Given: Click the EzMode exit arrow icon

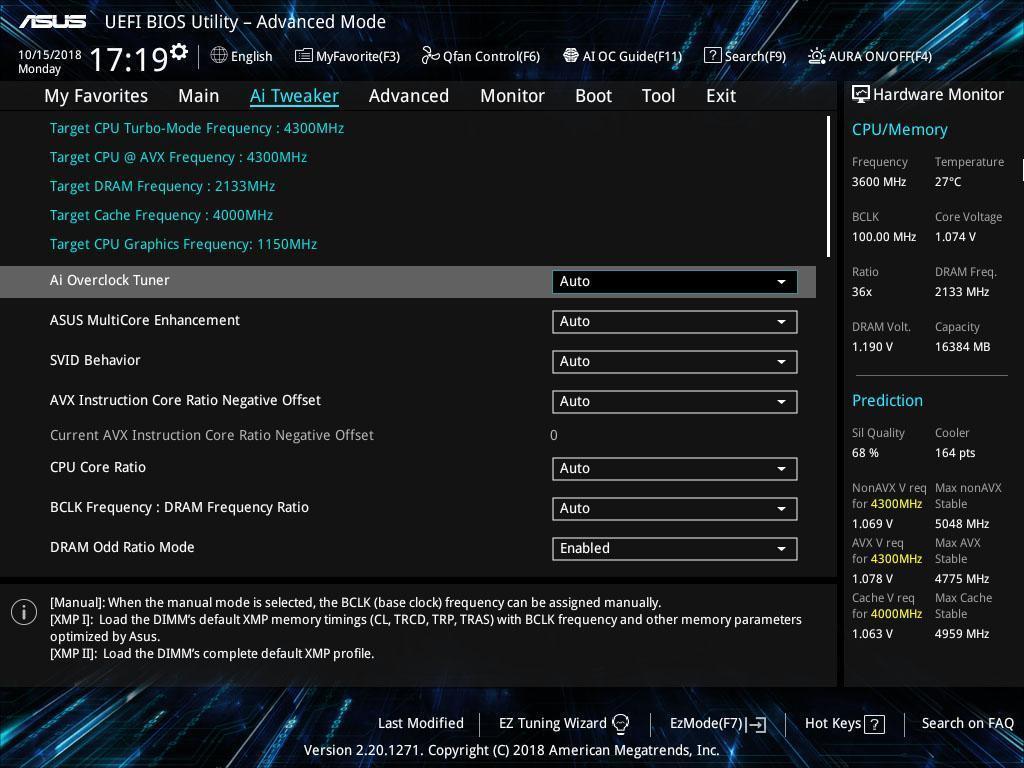Looking at the screenshot, I should (x=756, y=724).
